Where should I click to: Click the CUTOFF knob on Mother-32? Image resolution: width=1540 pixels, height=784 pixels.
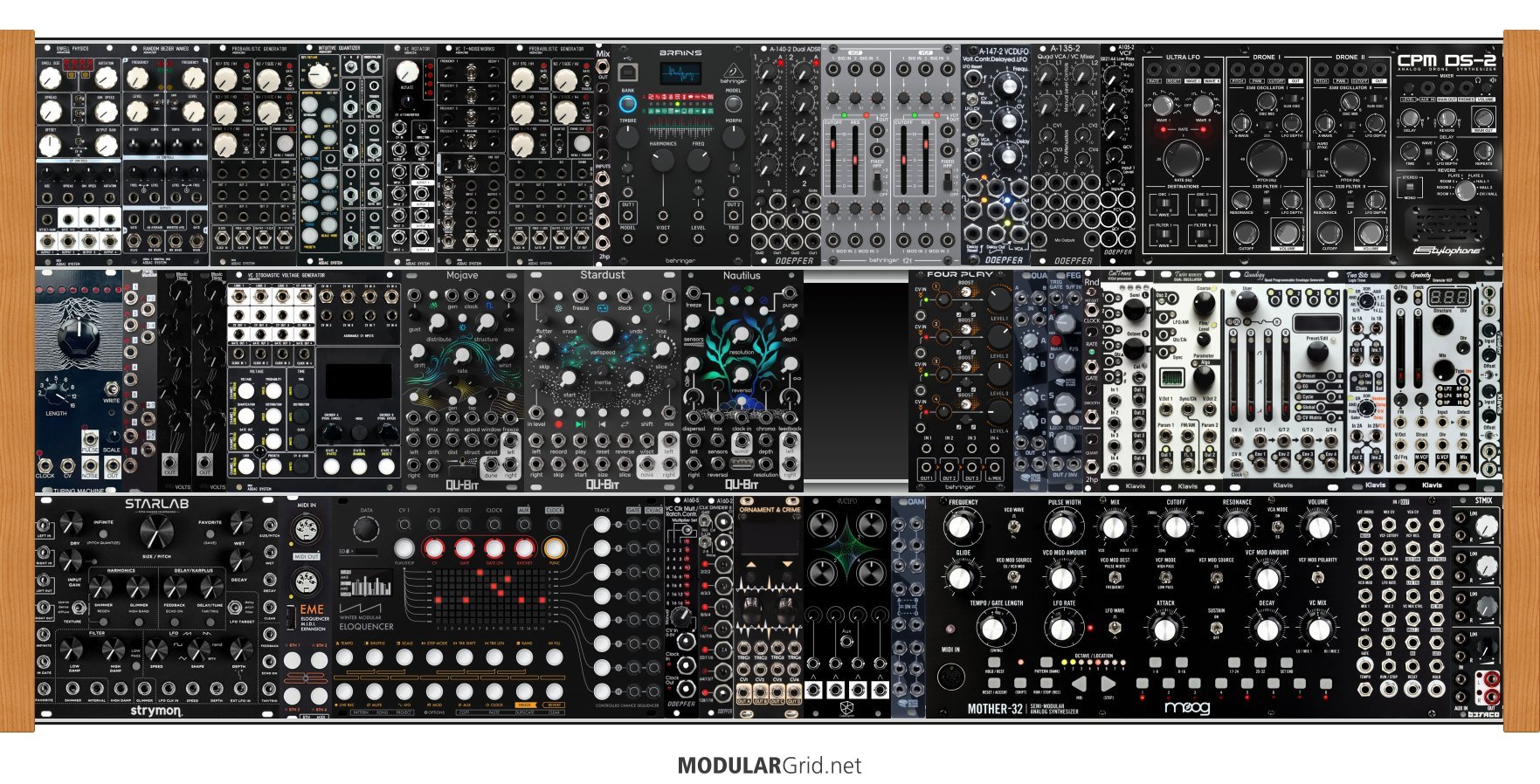point(1175,526)
